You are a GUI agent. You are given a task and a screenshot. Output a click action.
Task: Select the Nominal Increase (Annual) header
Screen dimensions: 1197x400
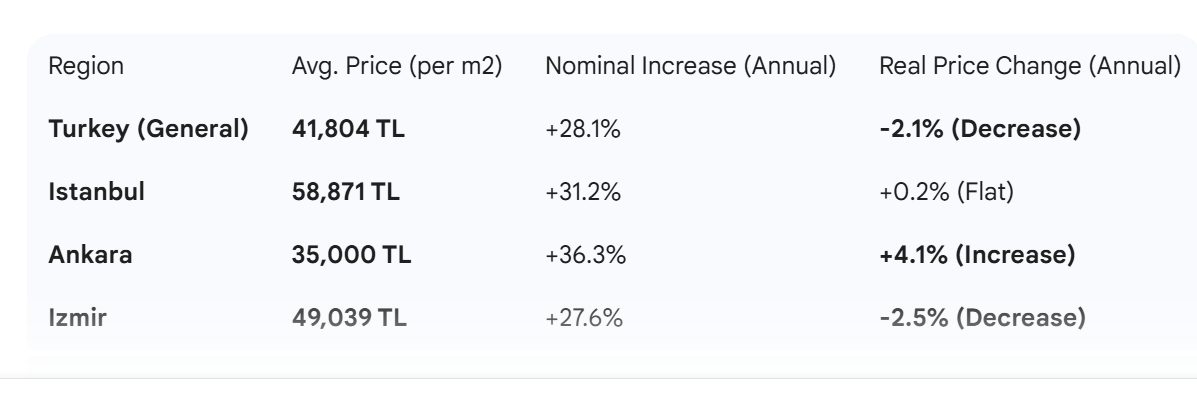690,67
